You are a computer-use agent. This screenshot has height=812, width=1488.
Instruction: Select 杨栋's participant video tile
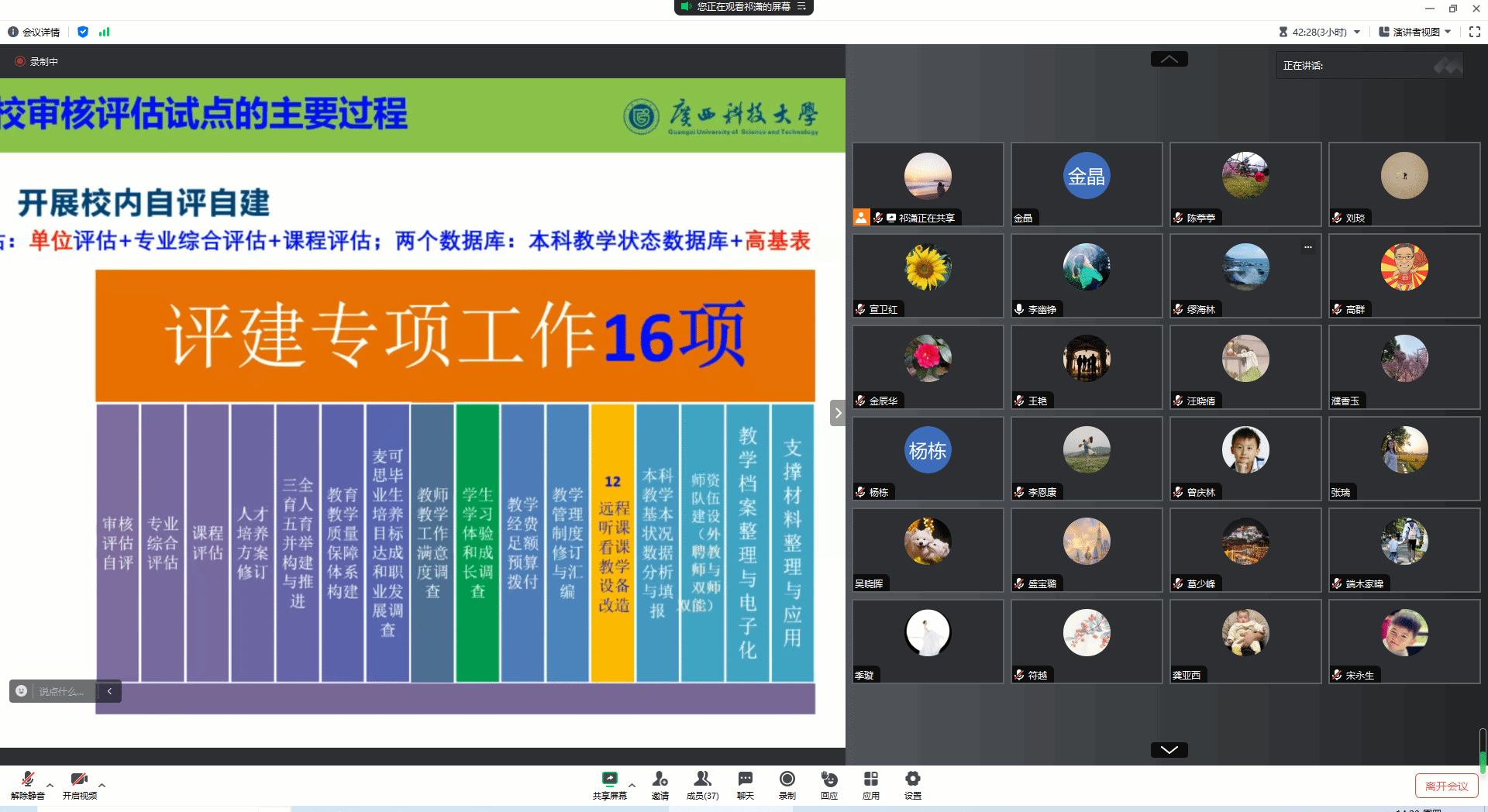(928, 458)
